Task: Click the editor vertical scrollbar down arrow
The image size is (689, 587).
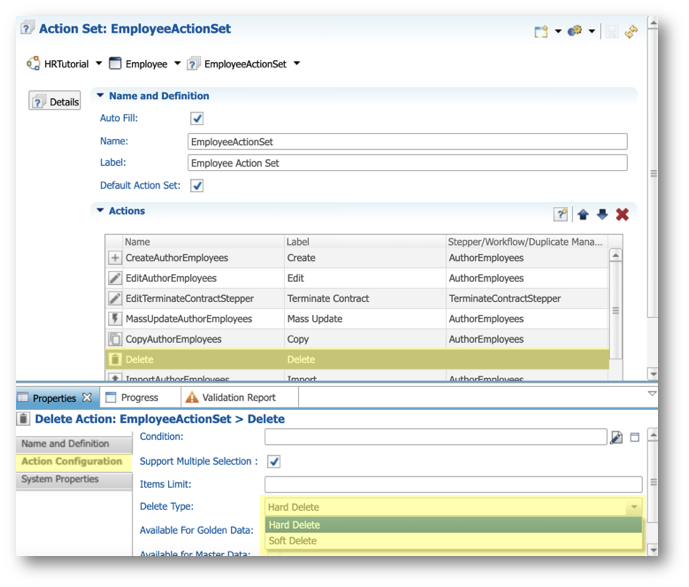Action: pos(653,374)
